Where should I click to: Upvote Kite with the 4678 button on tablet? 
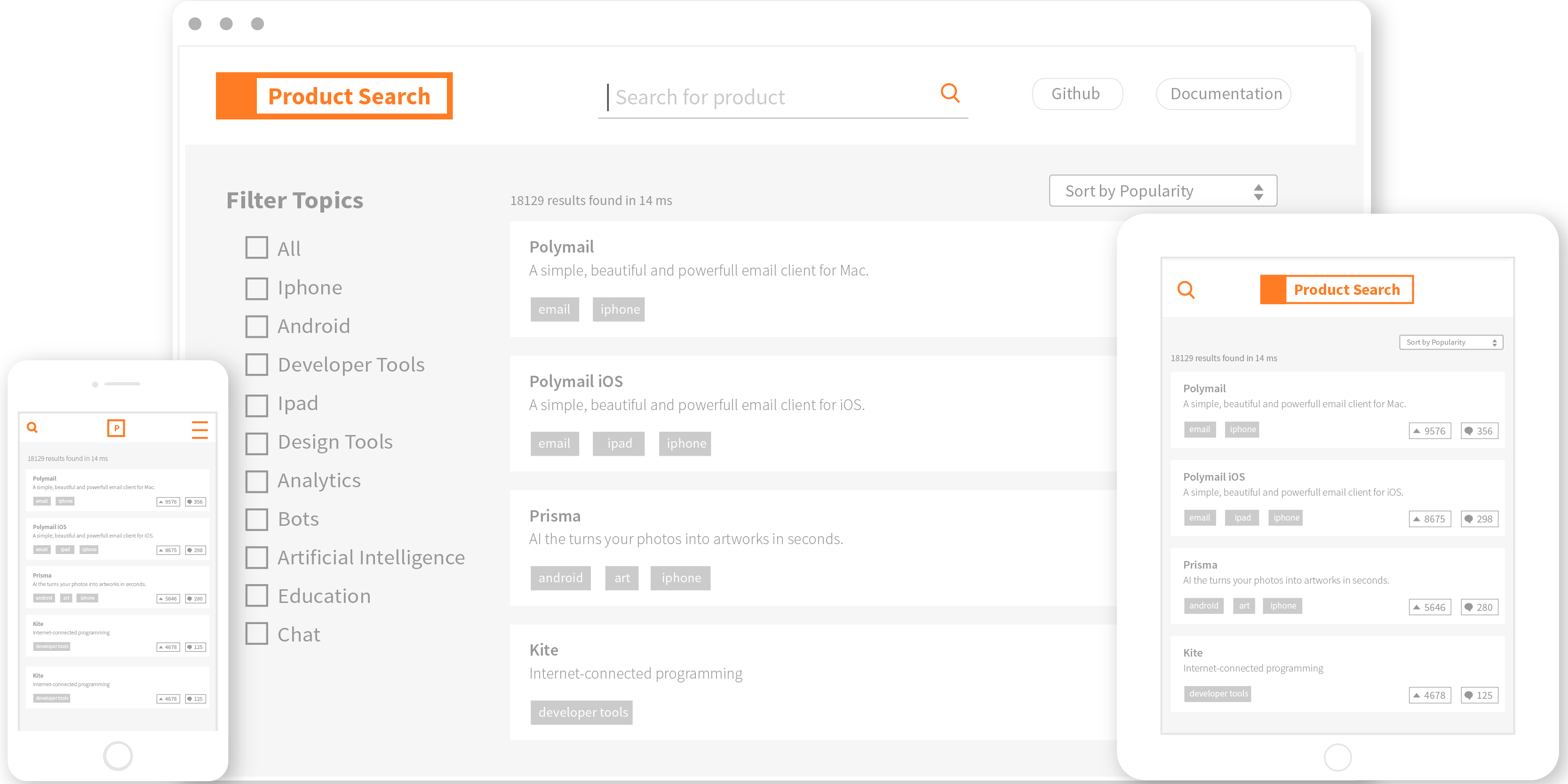click(x=1429, y=695)
